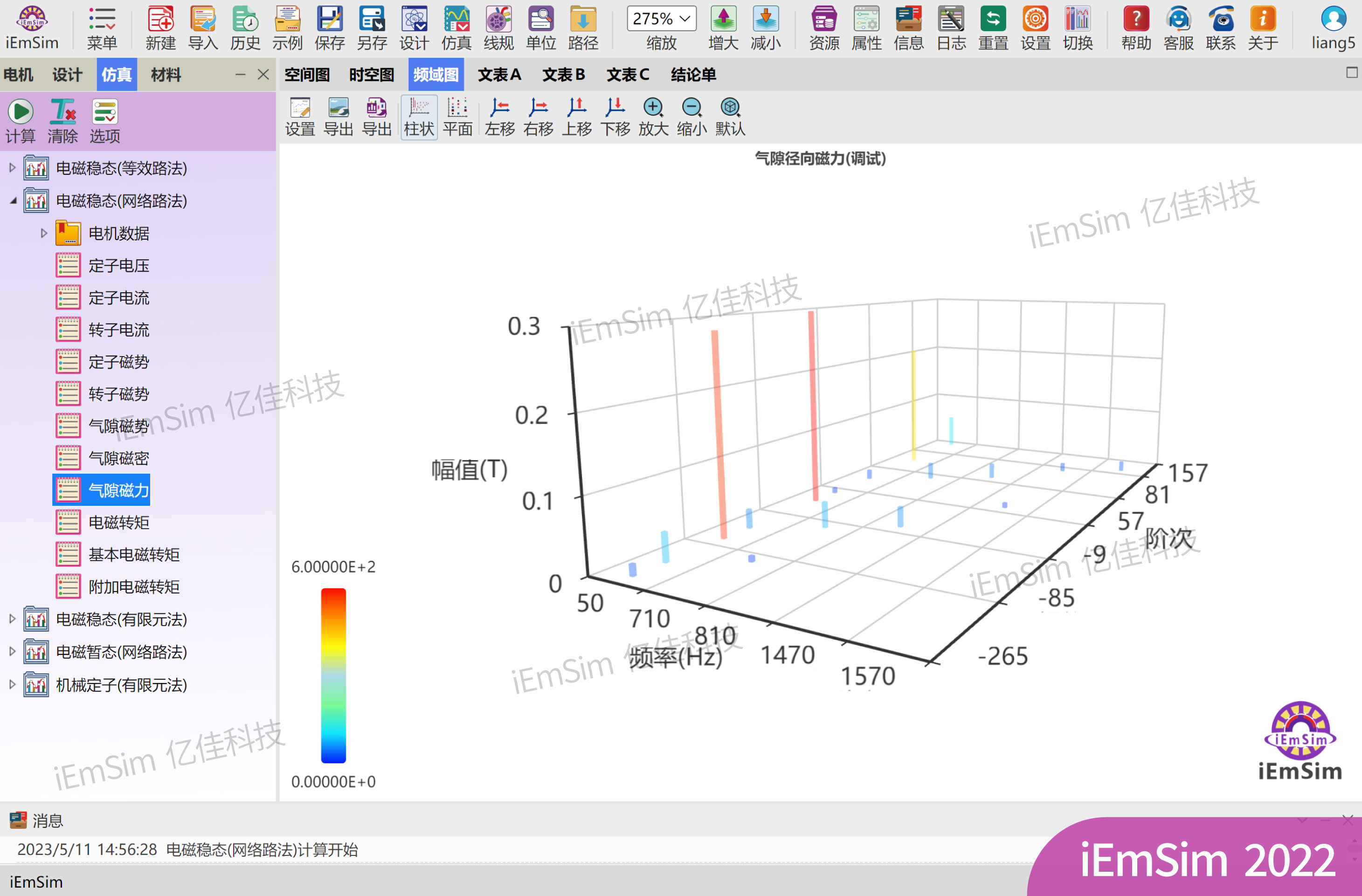
Task: Click the rainbow color scale bar
Action: click(x=333, y=675)
